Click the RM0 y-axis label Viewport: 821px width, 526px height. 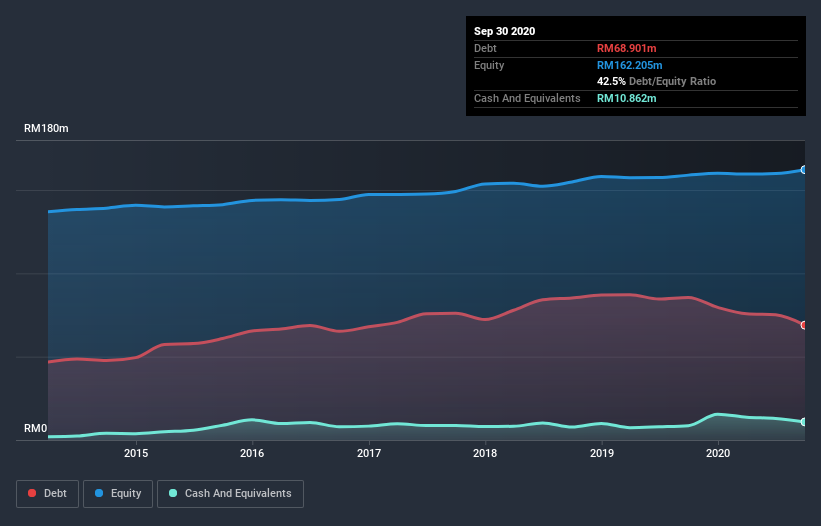coord(36,428)
